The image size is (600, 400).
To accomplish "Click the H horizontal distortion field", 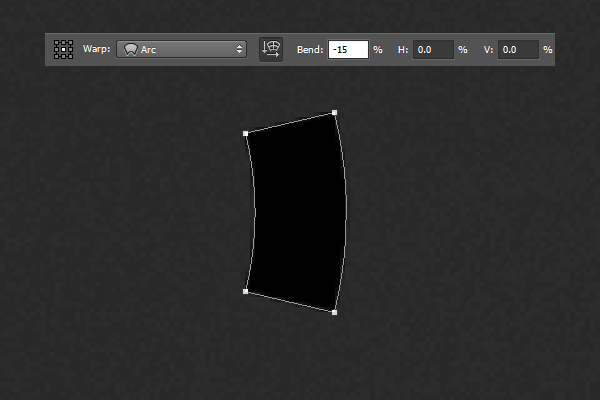I will point(434,49).
